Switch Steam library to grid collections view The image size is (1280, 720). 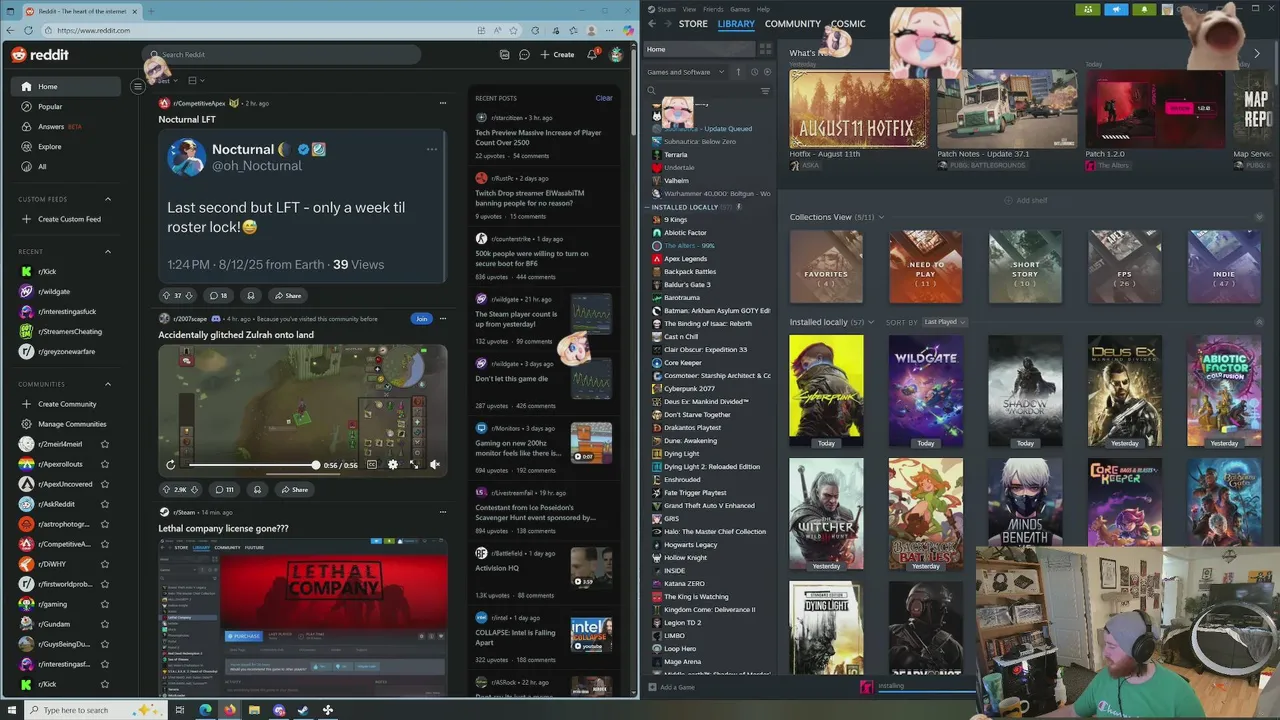(765, 49)
